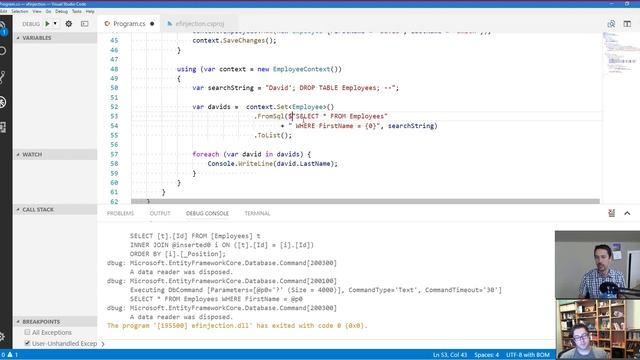
Task: Open the Terminal panel tab
Action: [x=257, y=213]
